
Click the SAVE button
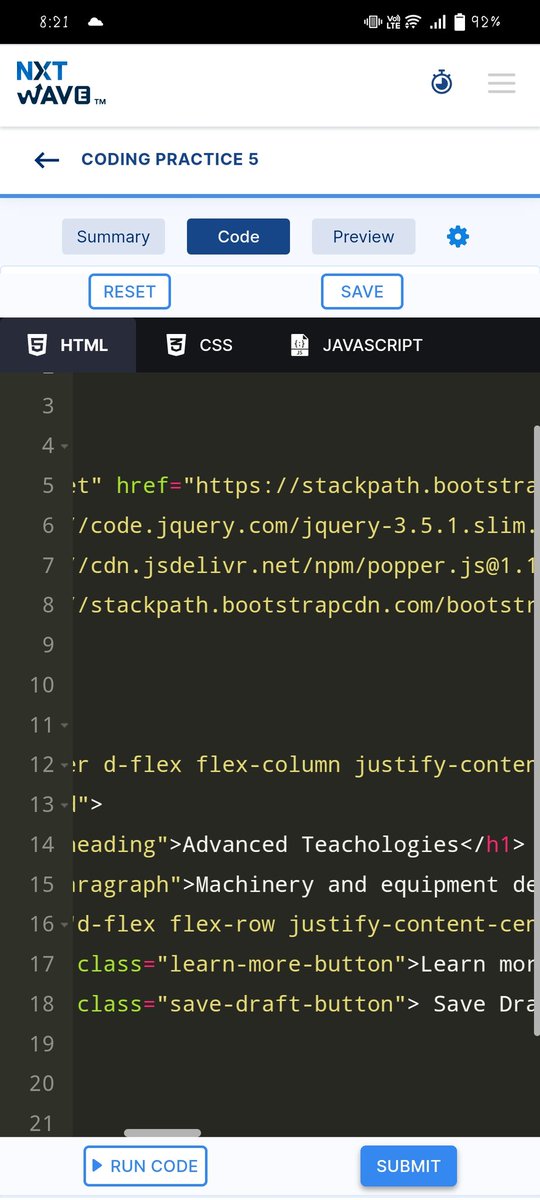coord(362,292)
